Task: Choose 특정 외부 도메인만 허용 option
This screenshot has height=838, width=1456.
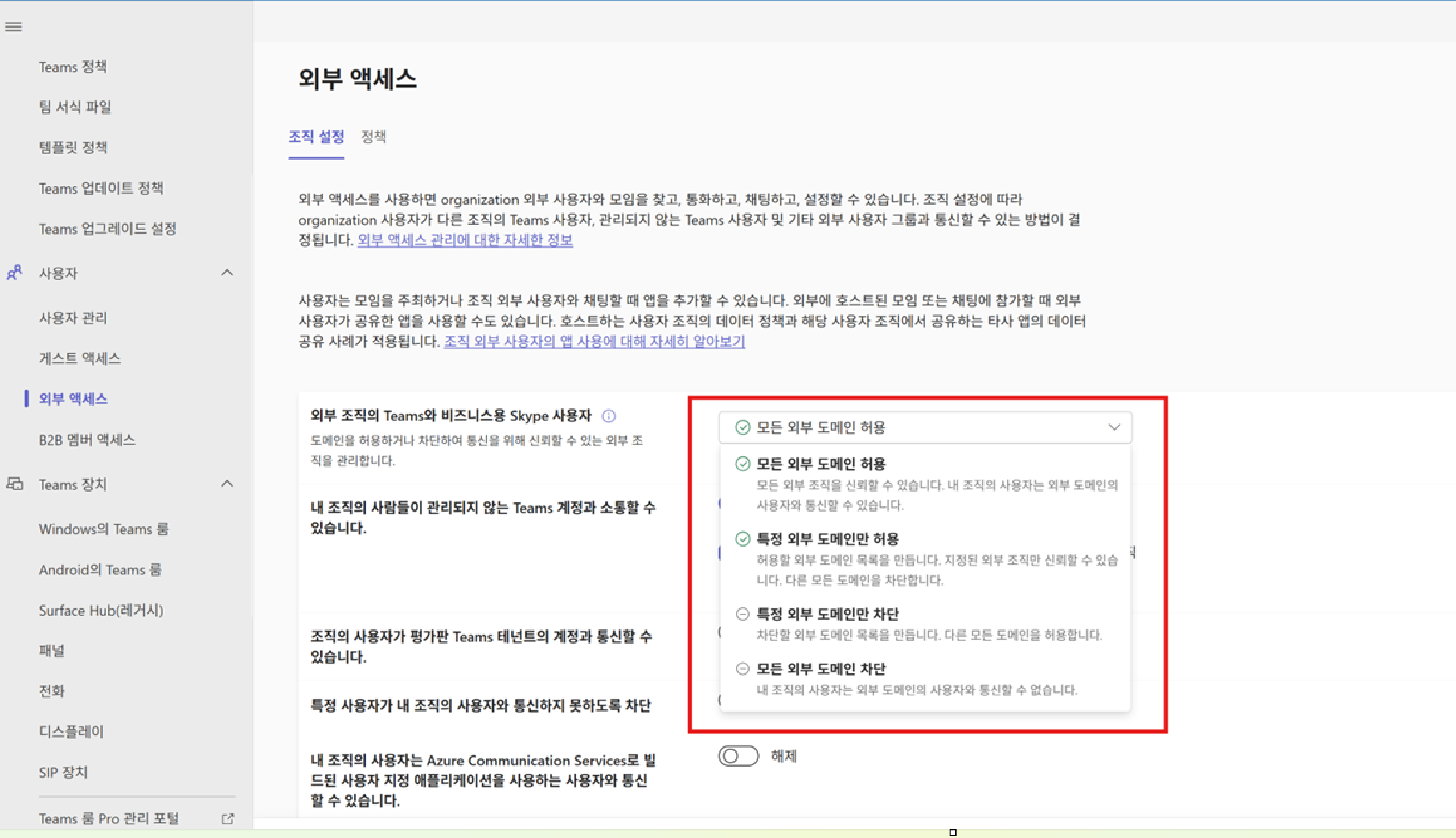Action: (827, 539)
